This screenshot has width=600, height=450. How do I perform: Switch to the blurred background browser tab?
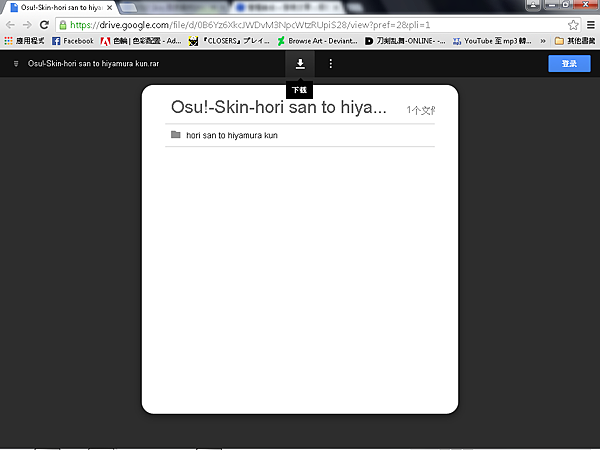[287, 7]
